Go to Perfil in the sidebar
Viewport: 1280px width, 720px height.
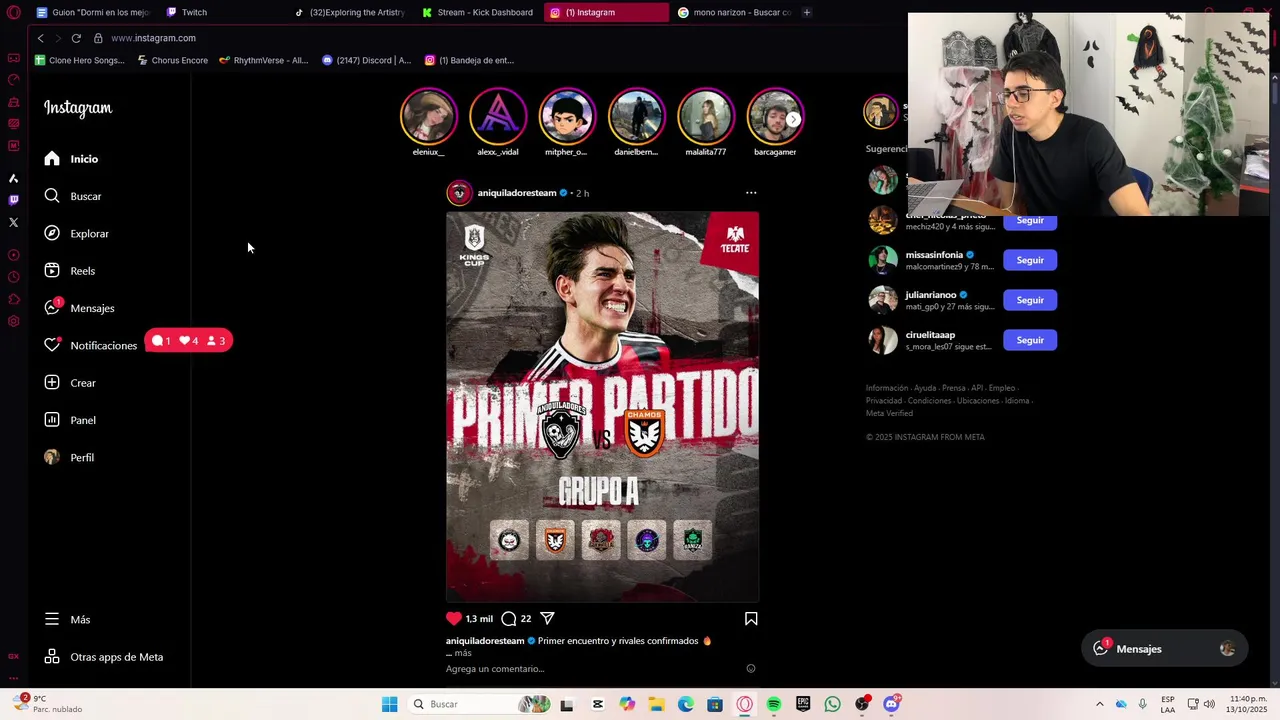click(x=69, y=457)
